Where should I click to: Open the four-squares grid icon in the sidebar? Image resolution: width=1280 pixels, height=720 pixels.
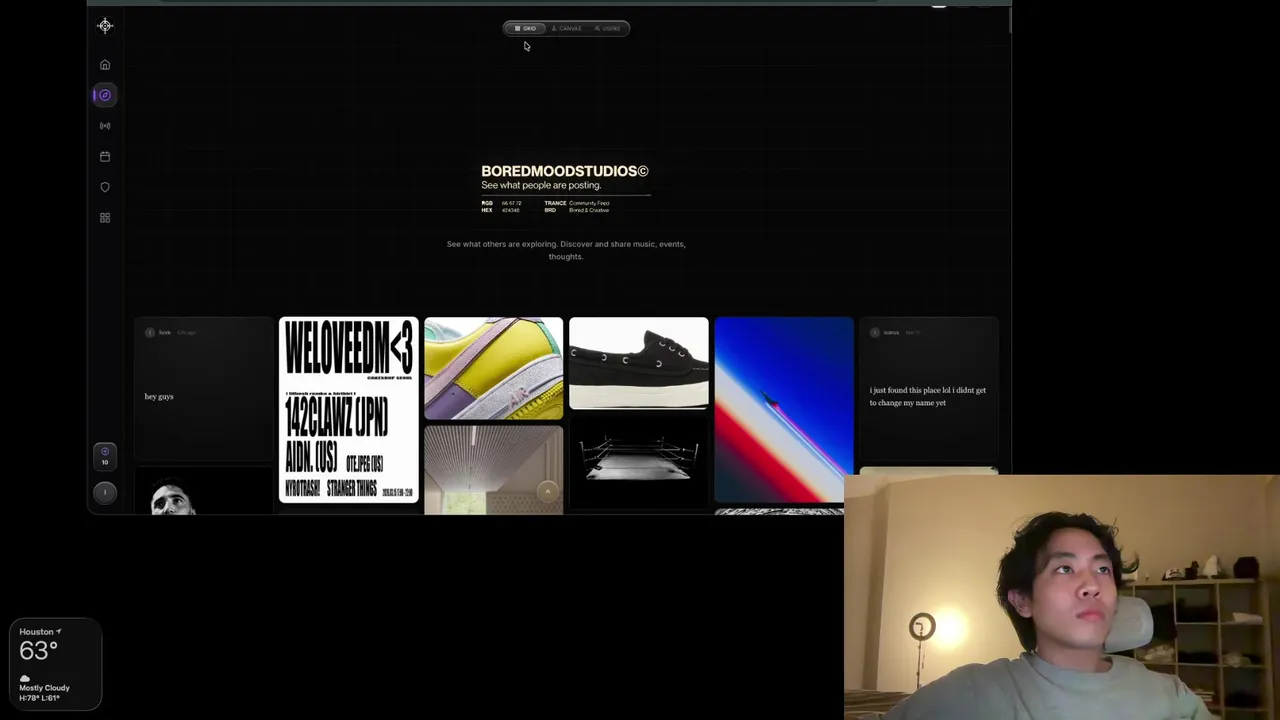click(x=105, y=218)
